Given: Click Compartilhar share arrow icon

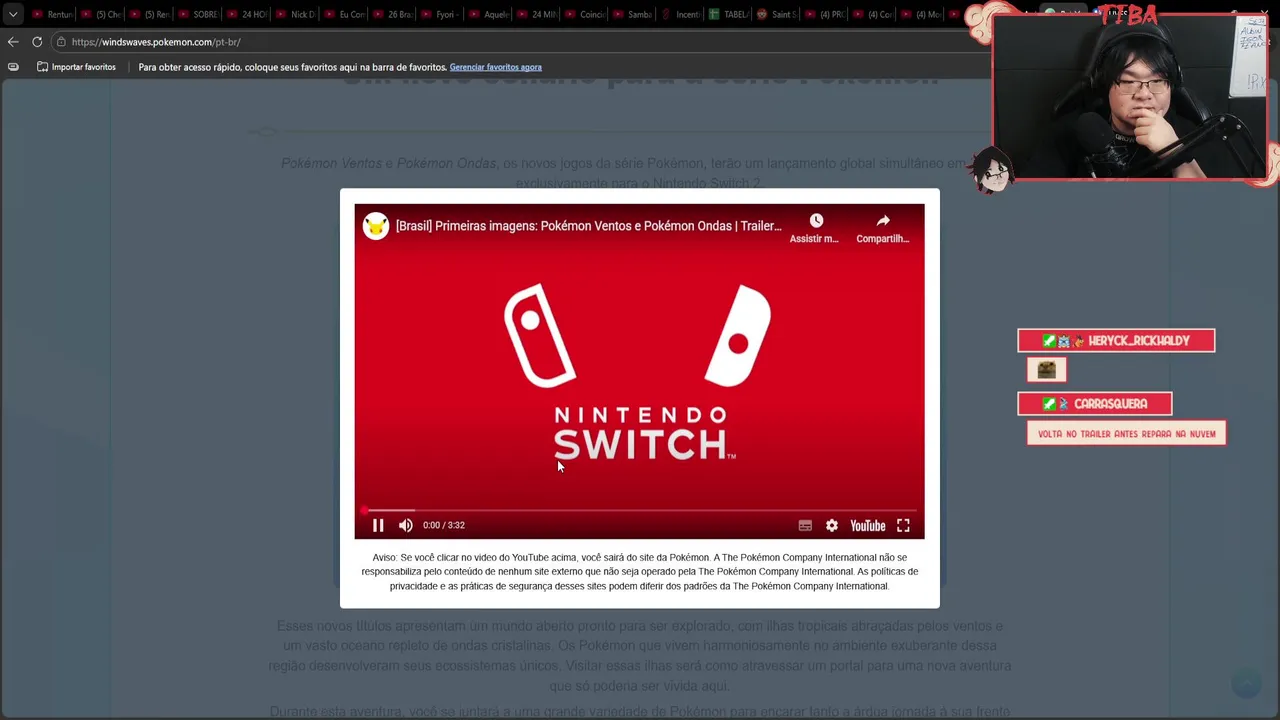Looking at the screenshot, I should coord(883,221).
